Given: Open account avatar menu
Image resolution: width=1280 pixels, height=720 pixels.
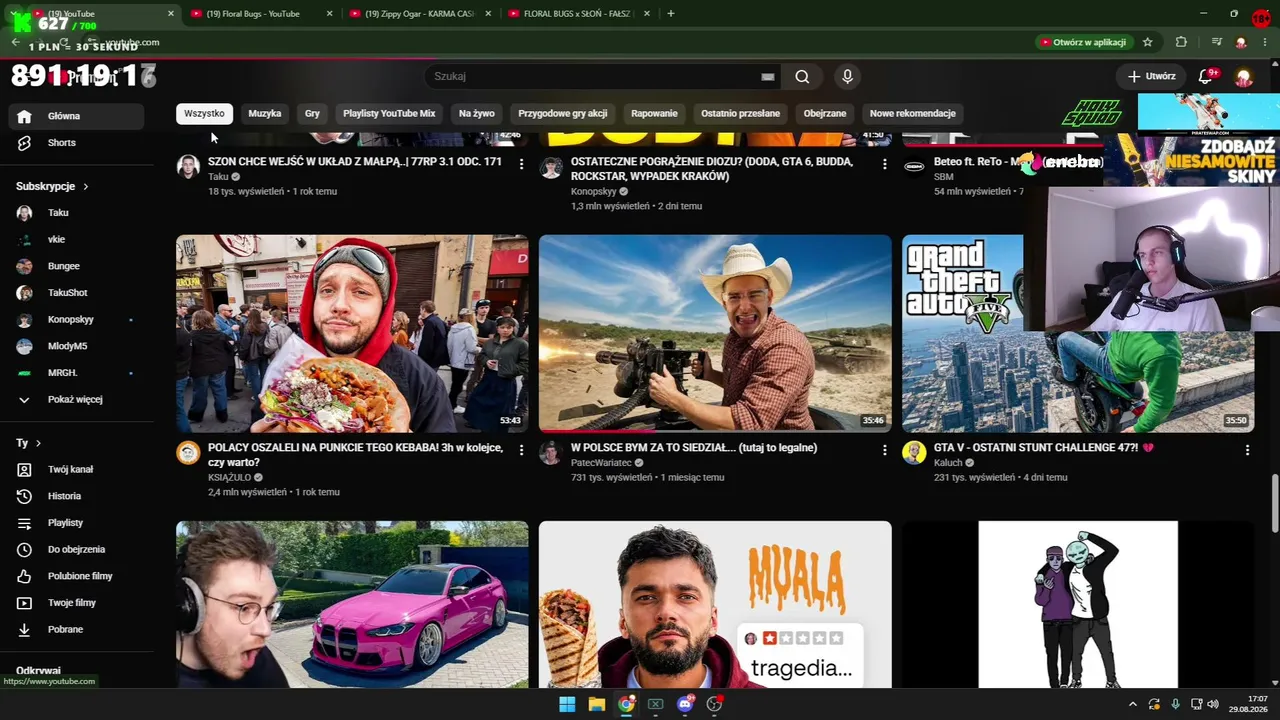Looking at the screenshot, I should click(x=1244, y=77).
